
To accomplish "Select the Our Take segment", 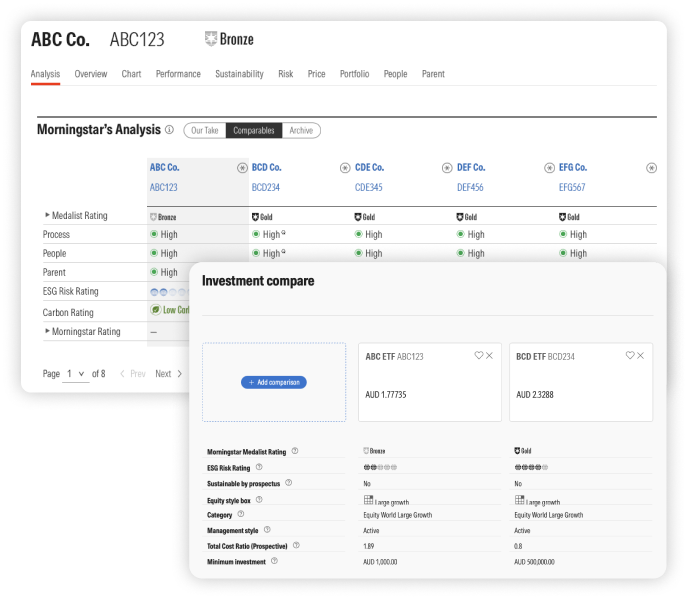I will [205, 130].
